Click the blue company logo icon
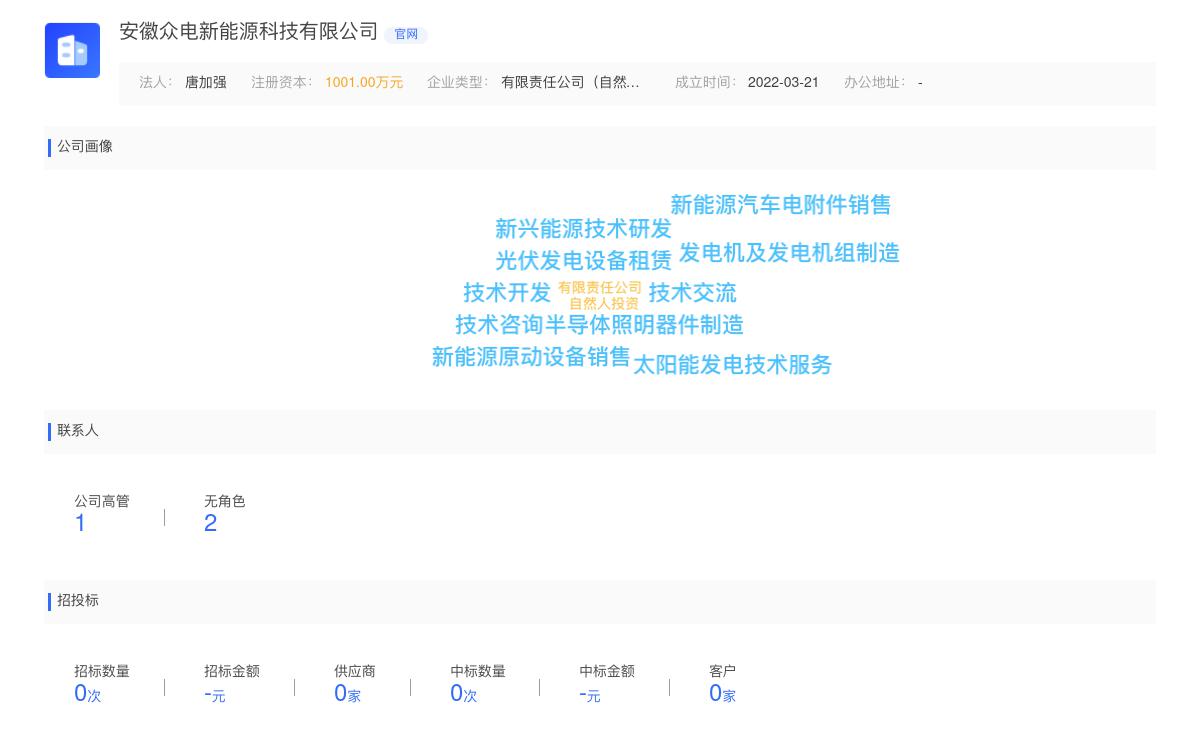Viewport: 1200px width, 752px height. point(72,50)
